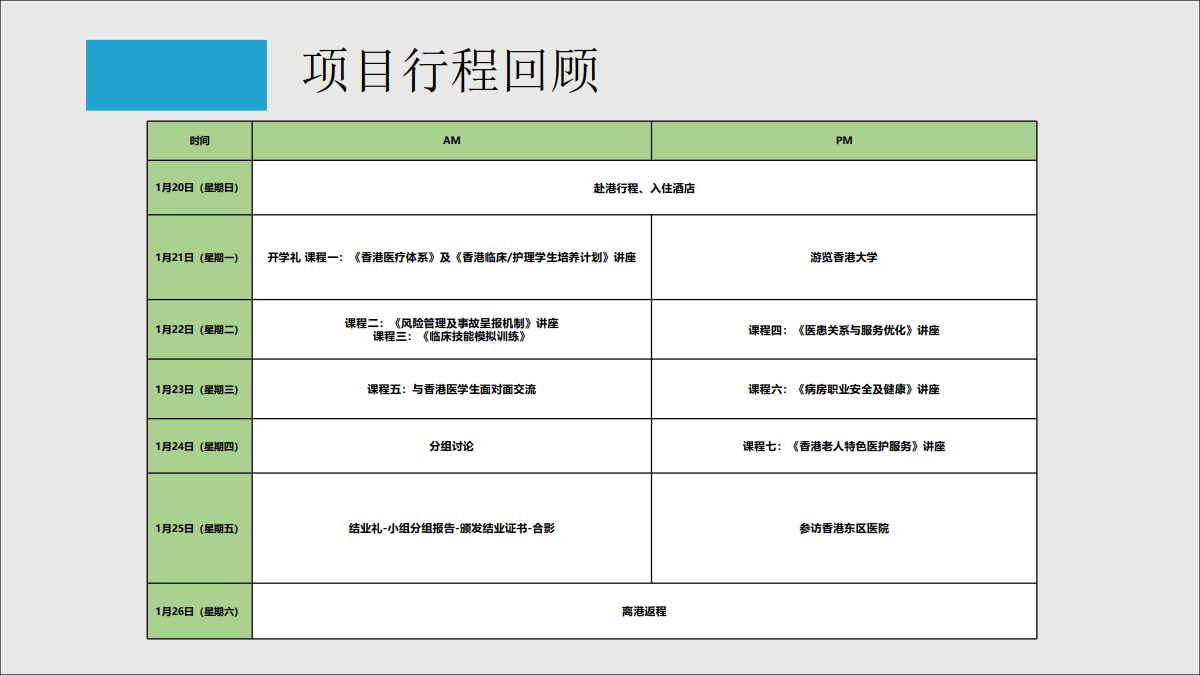1200x675 pixels.
Task: Click the 课程六《病房职业安全及健康》cell
Action: 844,389
